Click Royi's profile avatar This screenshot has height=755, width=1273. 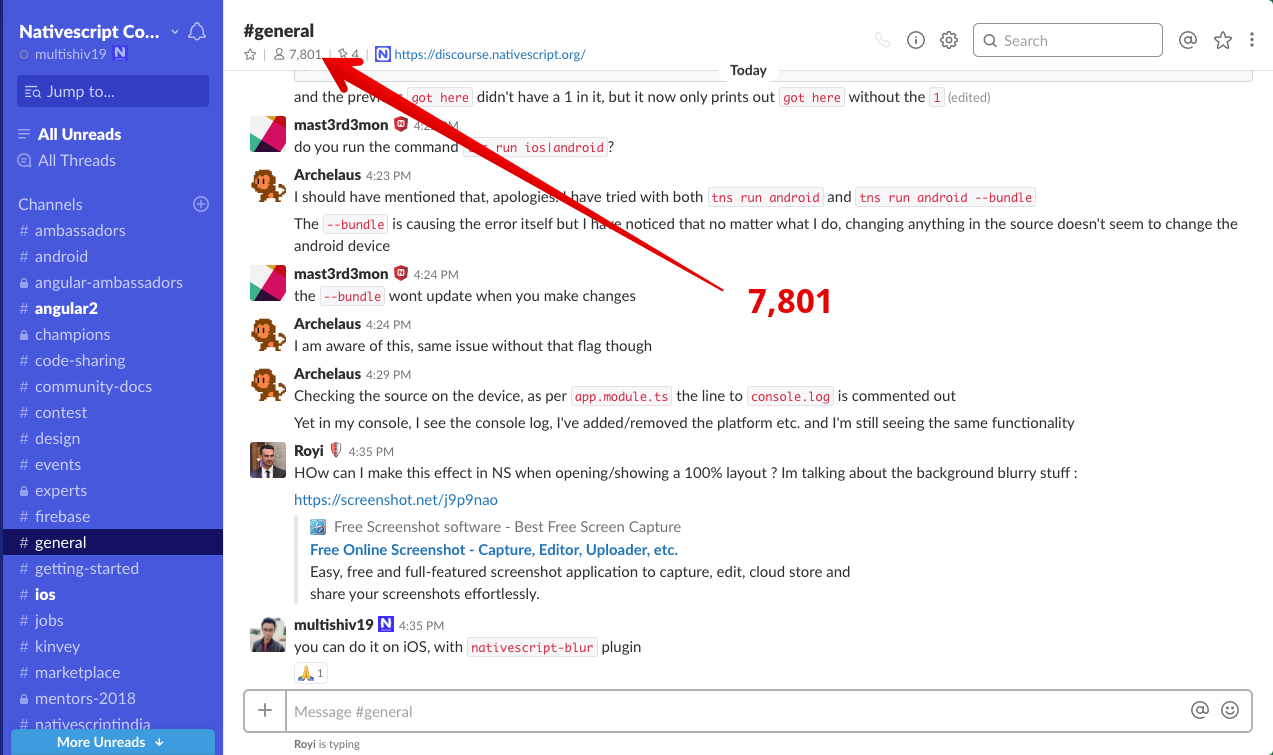coord(268,460)
